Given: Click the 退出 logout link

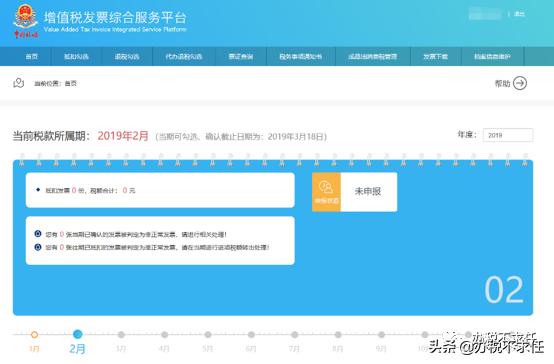Looking at the screenshot, I should coord(519,14).
